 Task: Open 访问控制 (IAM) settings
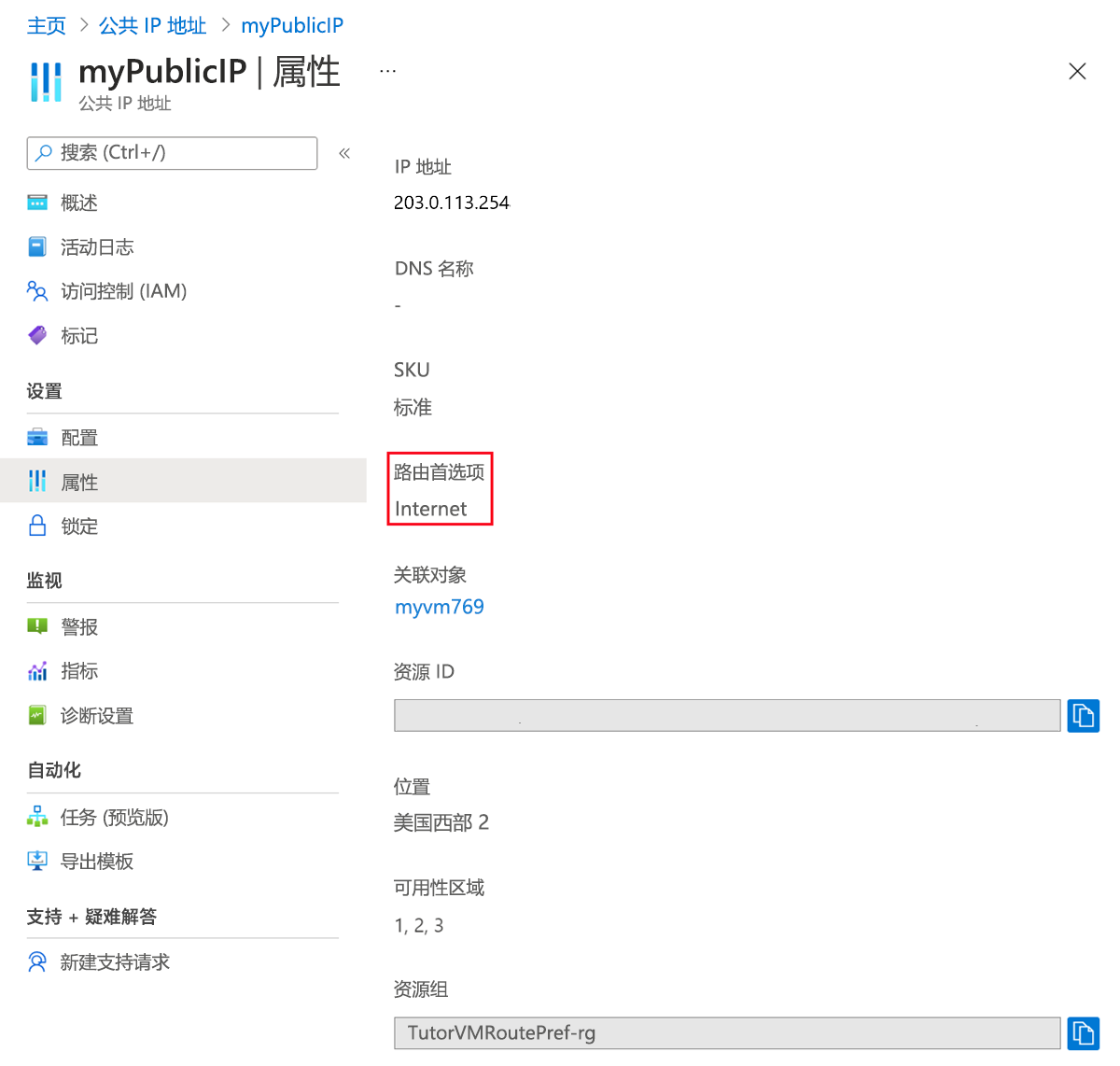point(124,290)
